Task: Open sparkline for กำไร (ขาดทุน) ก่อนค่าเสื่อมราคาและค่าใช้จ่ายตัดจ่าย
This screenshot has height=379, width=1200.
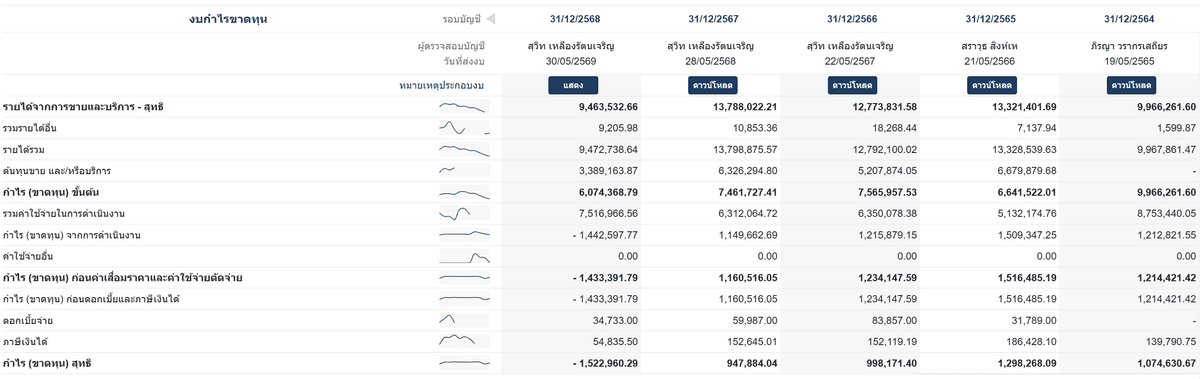Action: [465, 277]
